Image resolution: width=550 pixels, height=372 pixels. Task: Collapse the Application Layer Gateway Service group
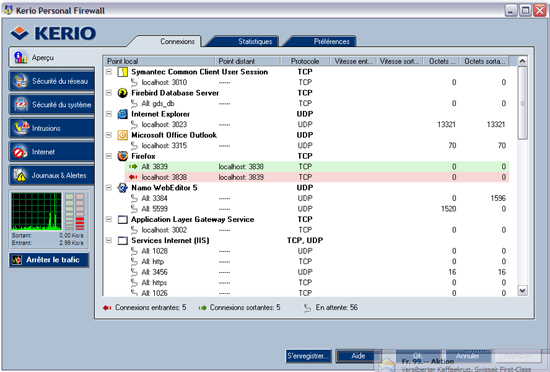109,219
